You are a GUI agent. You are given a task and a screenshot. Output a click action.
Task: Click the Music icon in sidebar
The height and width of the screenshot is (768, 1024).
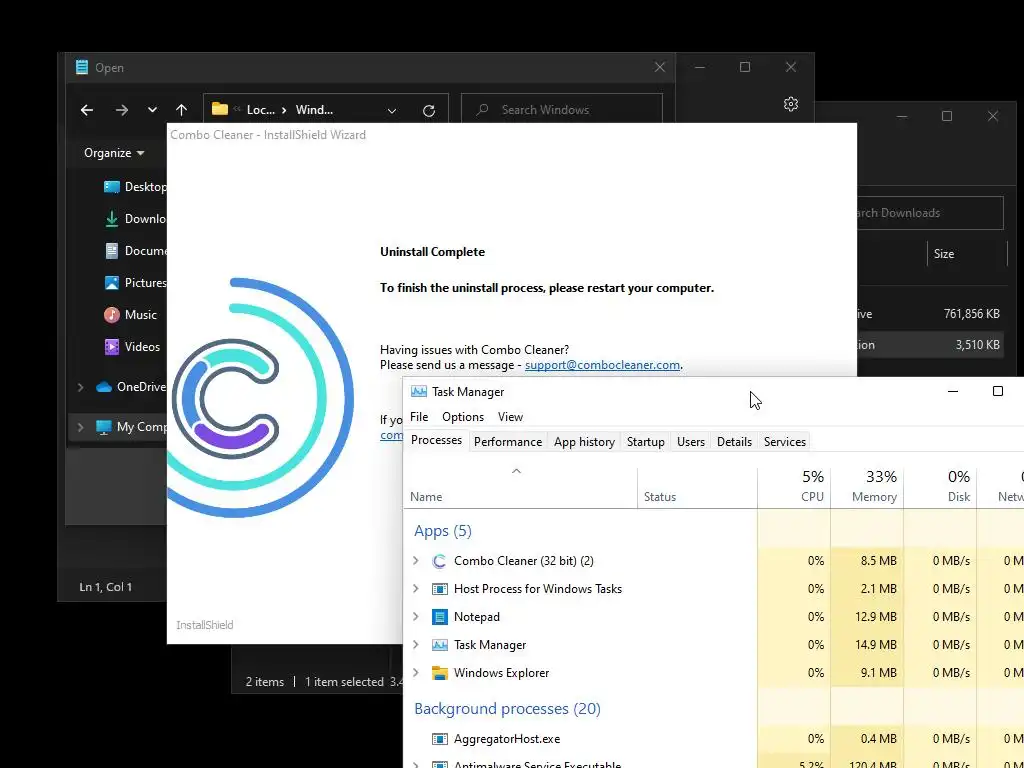[112, 315]
